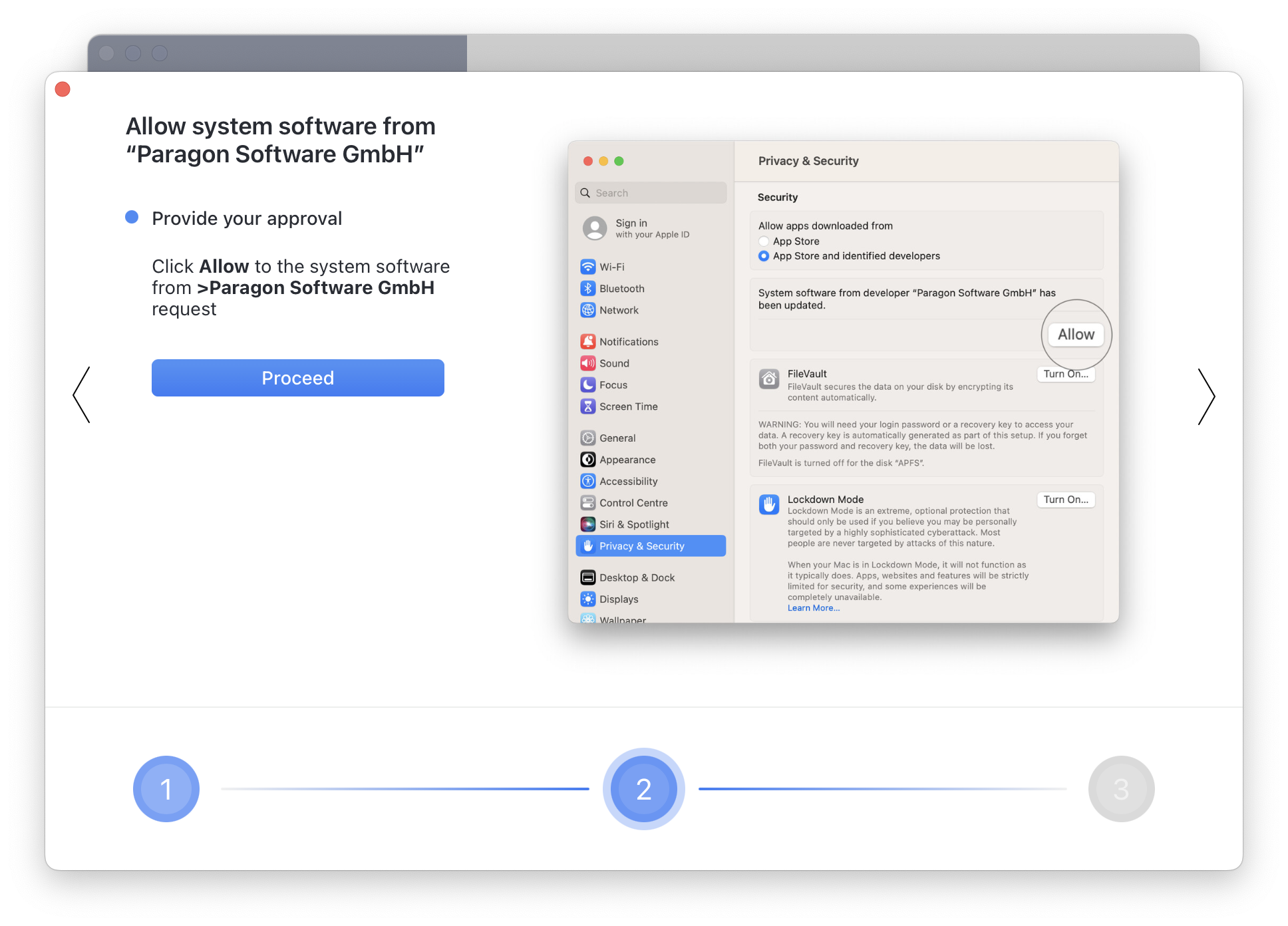The width and height of the screenshot is (1288, 926).
Task: Click the Siri & Spotlight icon
Action: pyautogui.click(x=588, y=525)
